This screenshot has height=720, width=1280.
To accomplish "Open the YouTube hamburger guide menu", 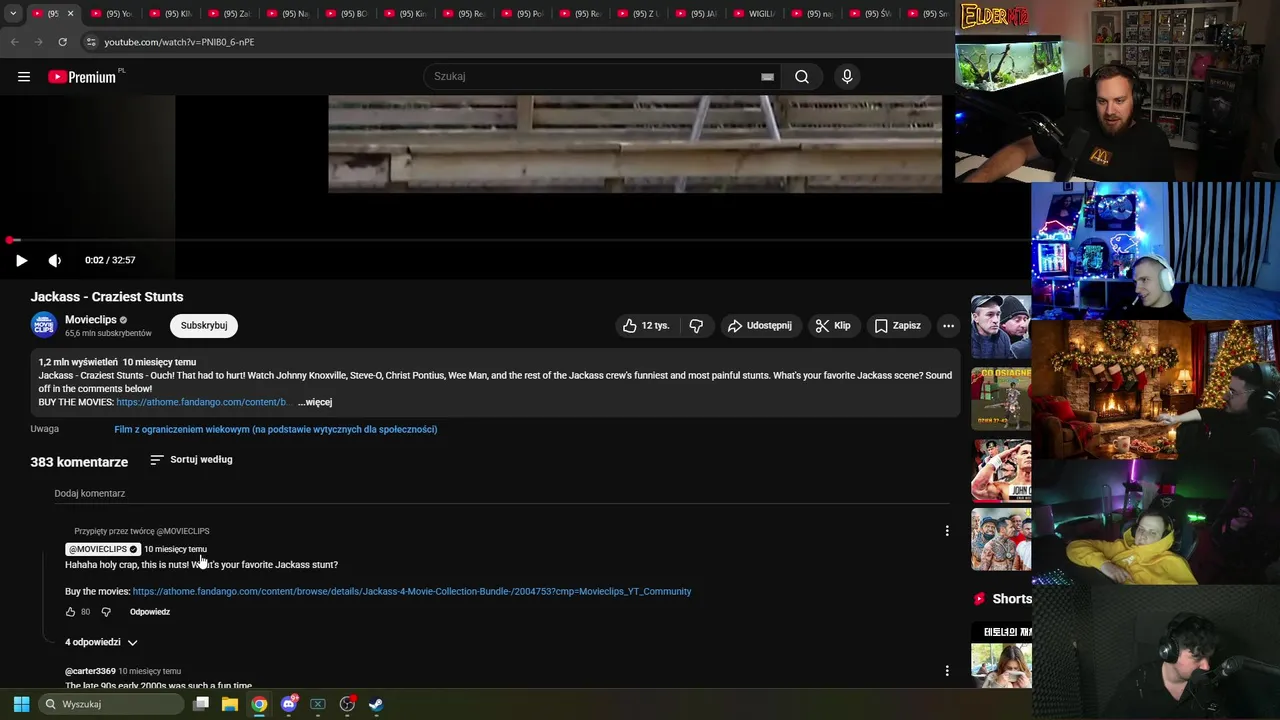I will click(24, 76).
